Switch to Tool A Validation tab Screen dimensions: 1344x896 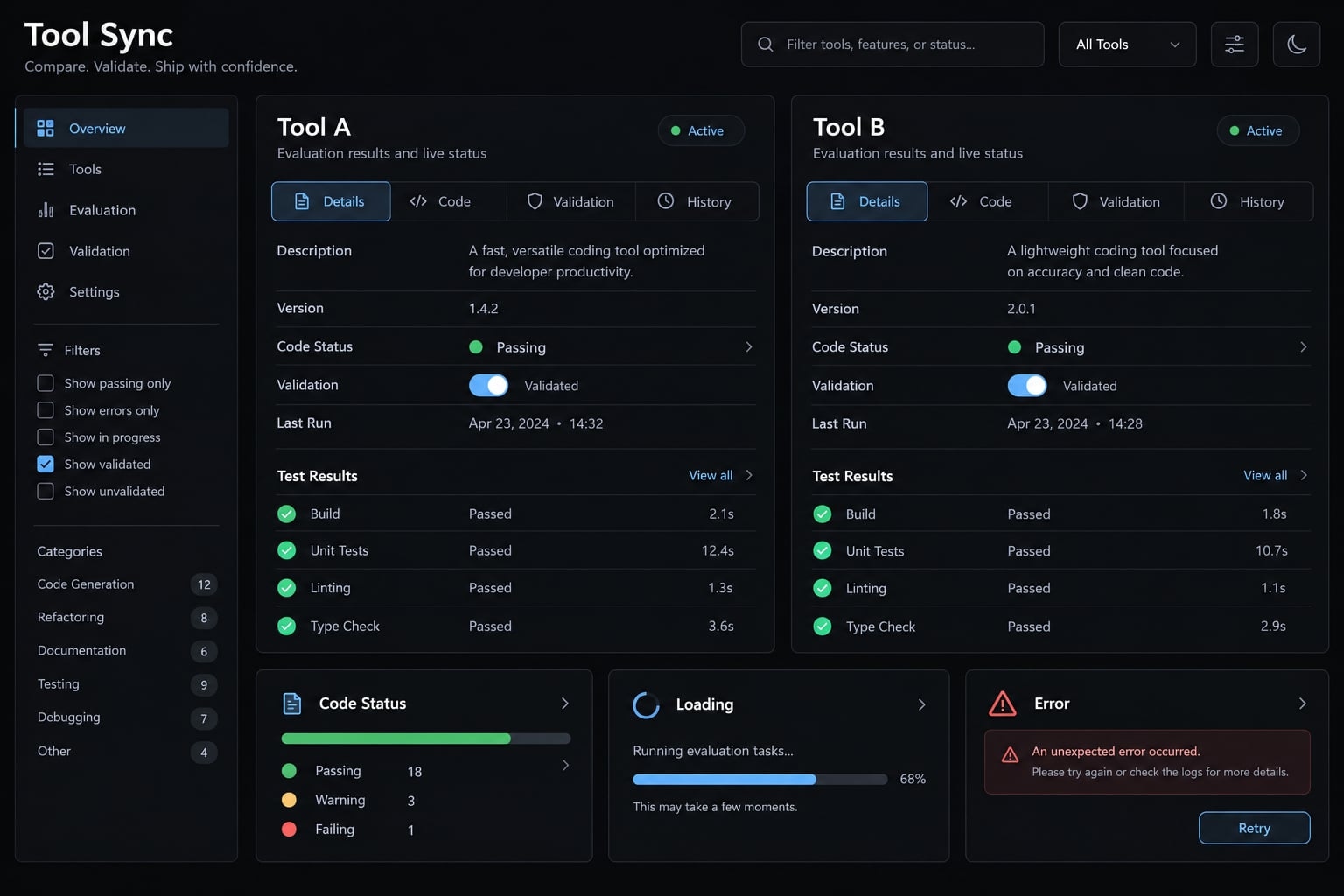tap(570, 201)
